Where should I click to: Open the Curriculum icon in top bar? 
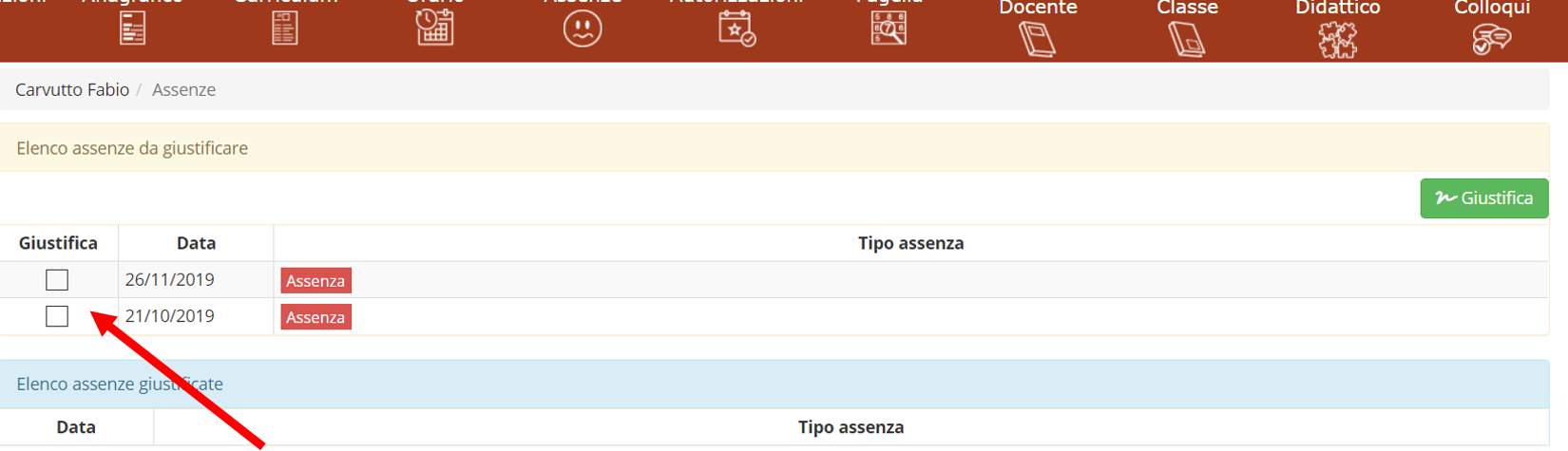click(x=285, y=28)
